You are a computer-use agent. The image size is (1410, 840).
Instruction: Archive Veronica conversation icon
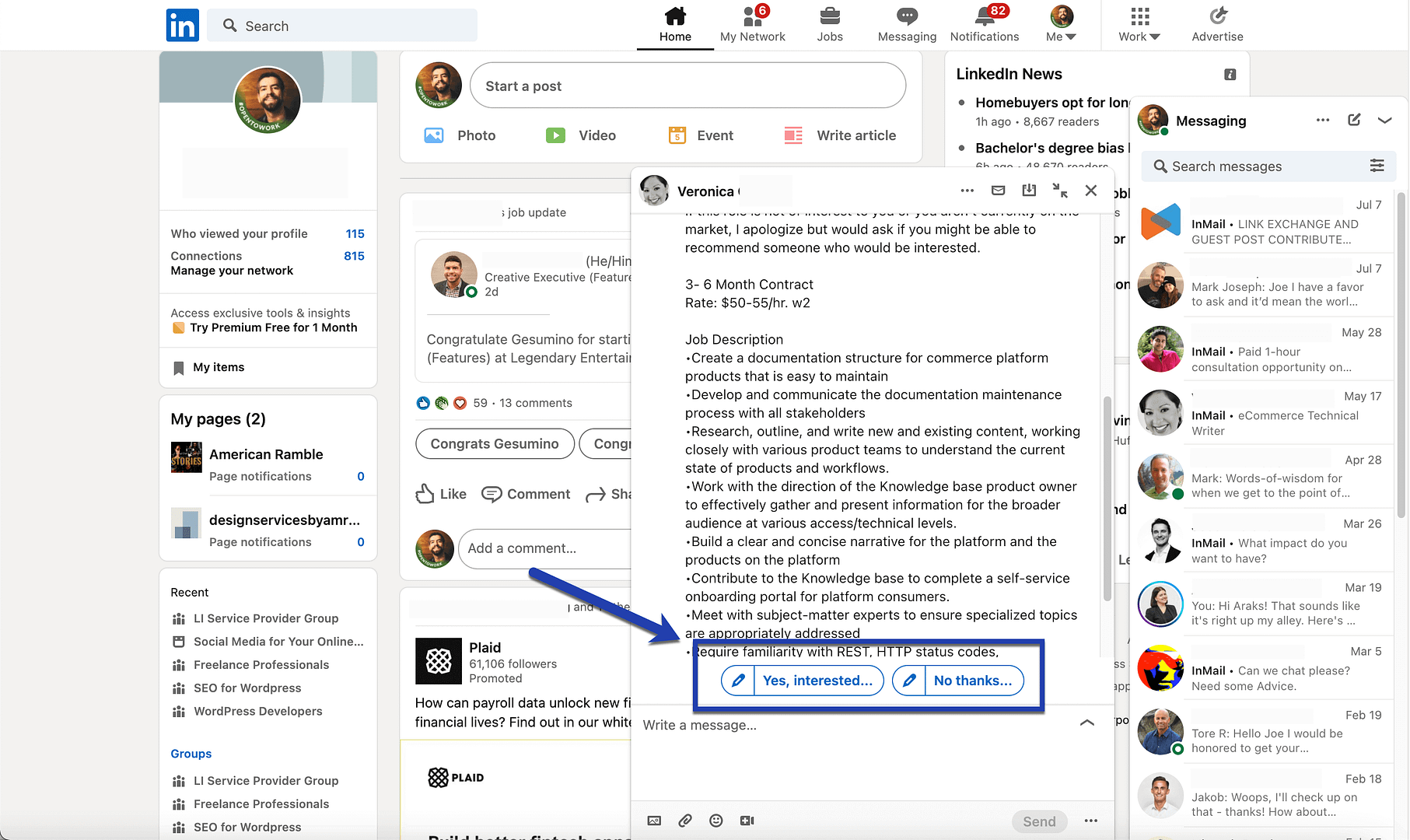point(1029,191)
